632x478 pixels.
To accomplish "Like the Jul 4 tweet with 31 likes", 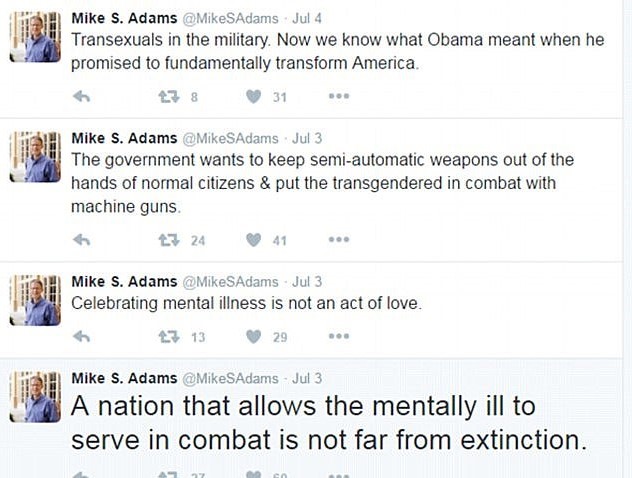I will point(254,96).
